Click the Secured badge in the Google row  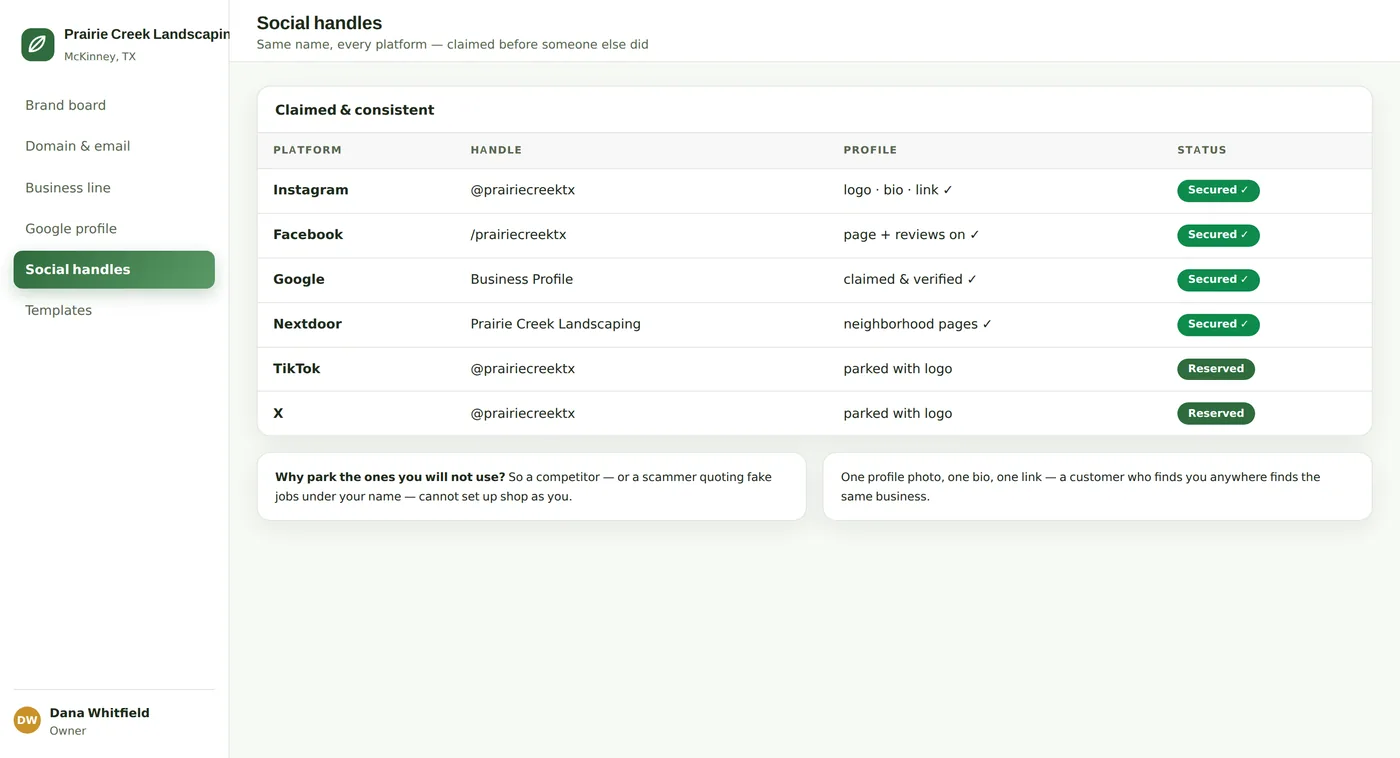tap(1218, 280)
